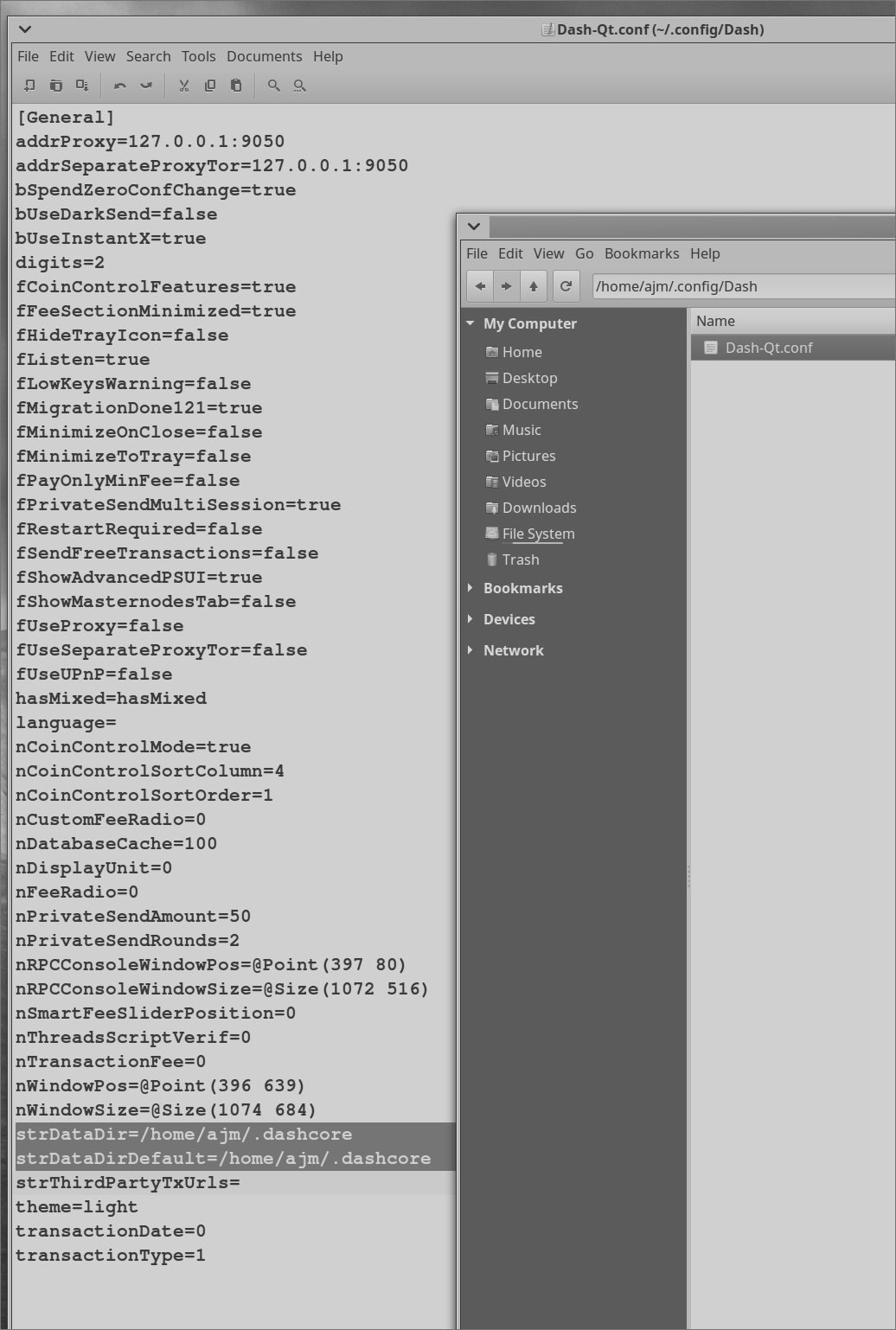Click the sidebar pane divider handle
Viewport: 896px width, 1330px height.
pyautogui.click(x=688, y=876)
